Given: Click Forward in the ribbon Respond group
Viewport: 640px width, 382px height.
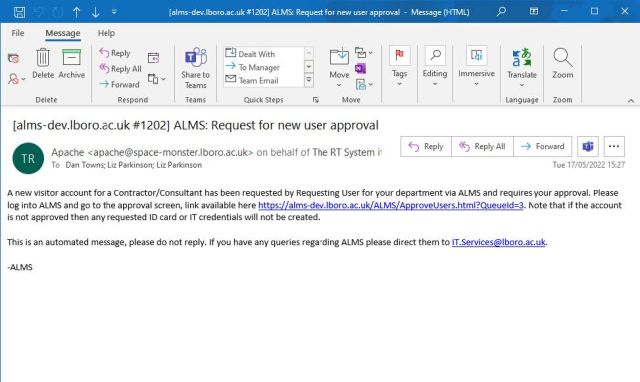Looking at the screenshot, I should point(120,84).
